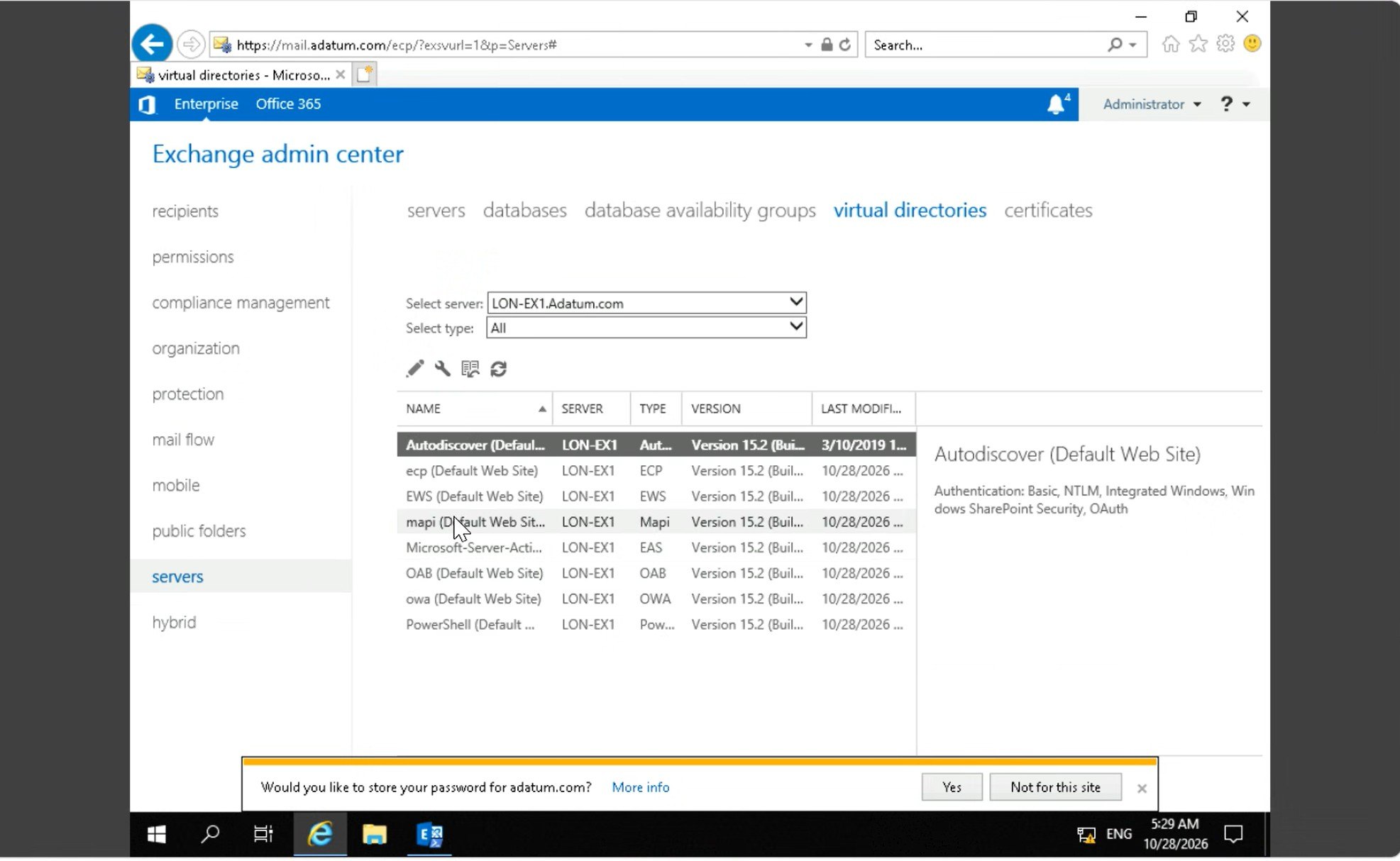This screenshot has width=1400, height=861.
Task: Reload page using address bar refresh icon
Action: (x=845, y=45)
